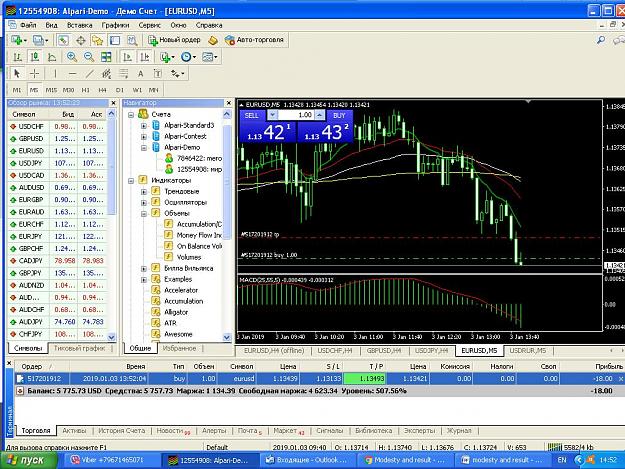
Task: Expand the Трендовые indicators node
Action: (143, 192)
